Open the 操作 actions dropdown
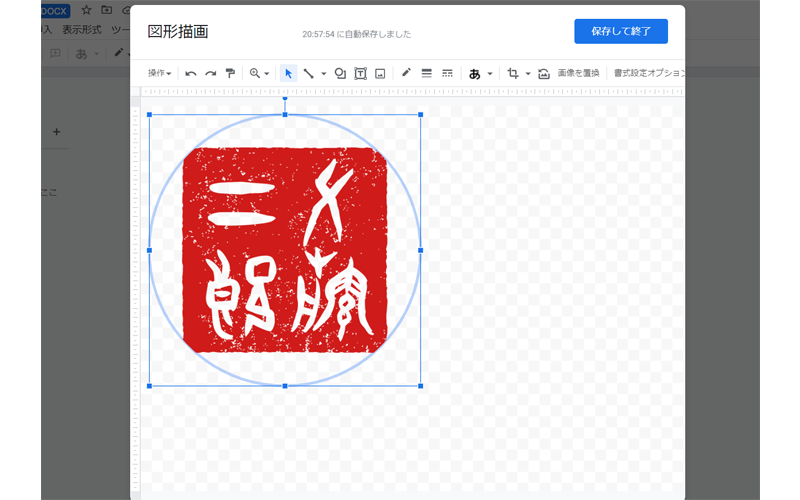The width and height of the screenshot is (800, 500). 159,73
